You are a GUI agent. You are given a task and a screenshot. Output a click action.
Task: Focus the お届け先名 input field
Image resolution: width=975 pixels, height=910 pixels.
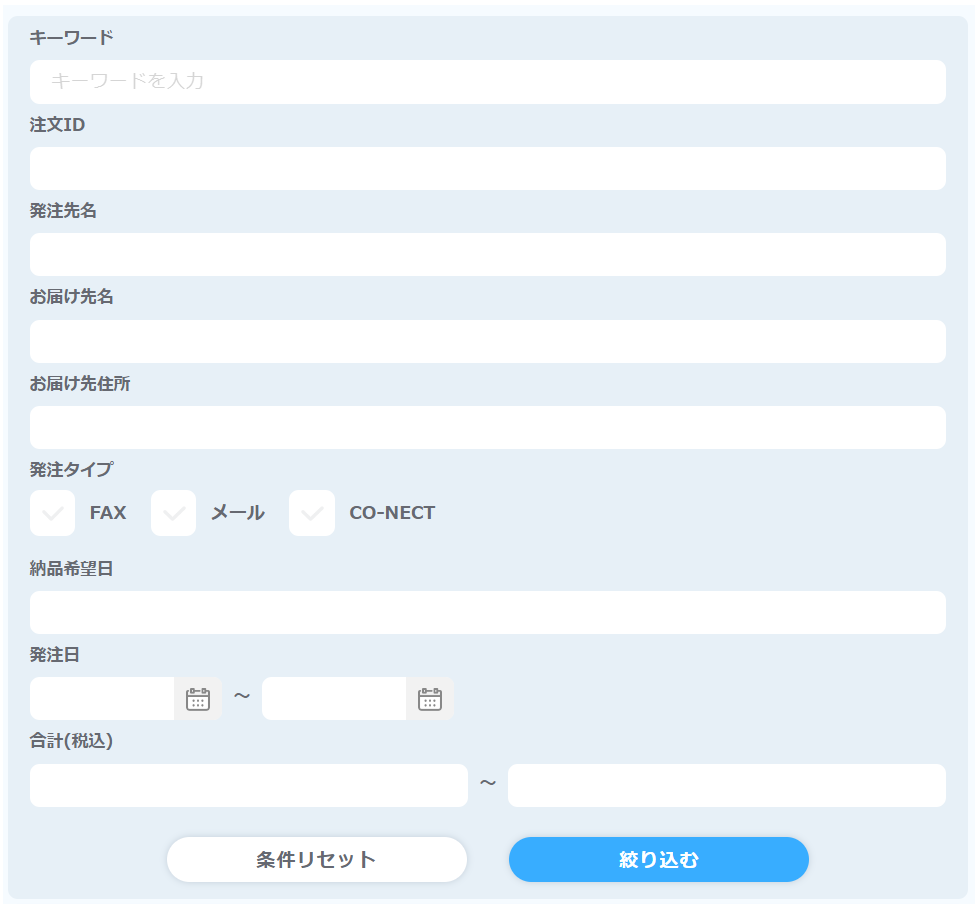[x=488, y=341]
